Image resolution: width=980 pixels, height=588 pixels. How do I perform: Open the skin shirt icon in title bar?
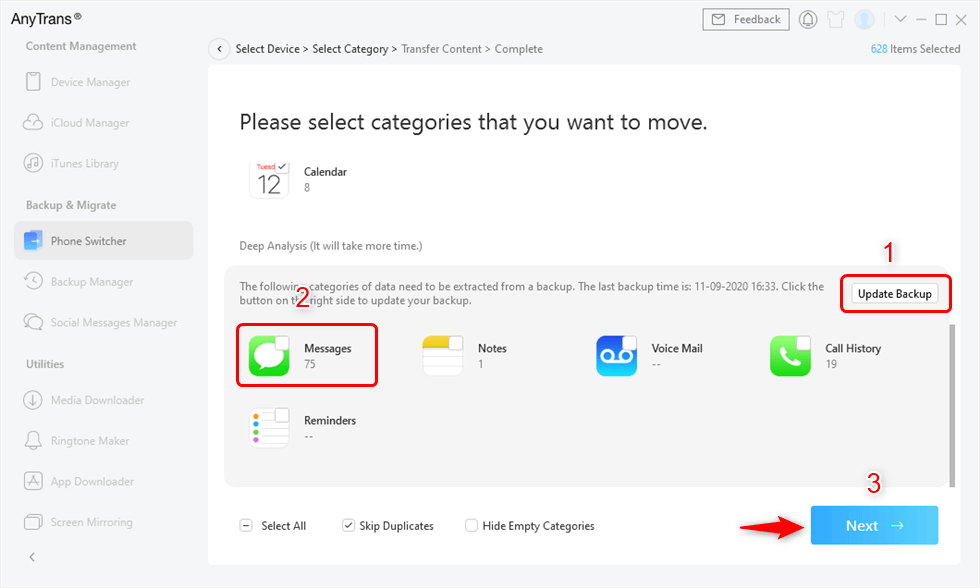pyautogui.click(x=836, y=19)
